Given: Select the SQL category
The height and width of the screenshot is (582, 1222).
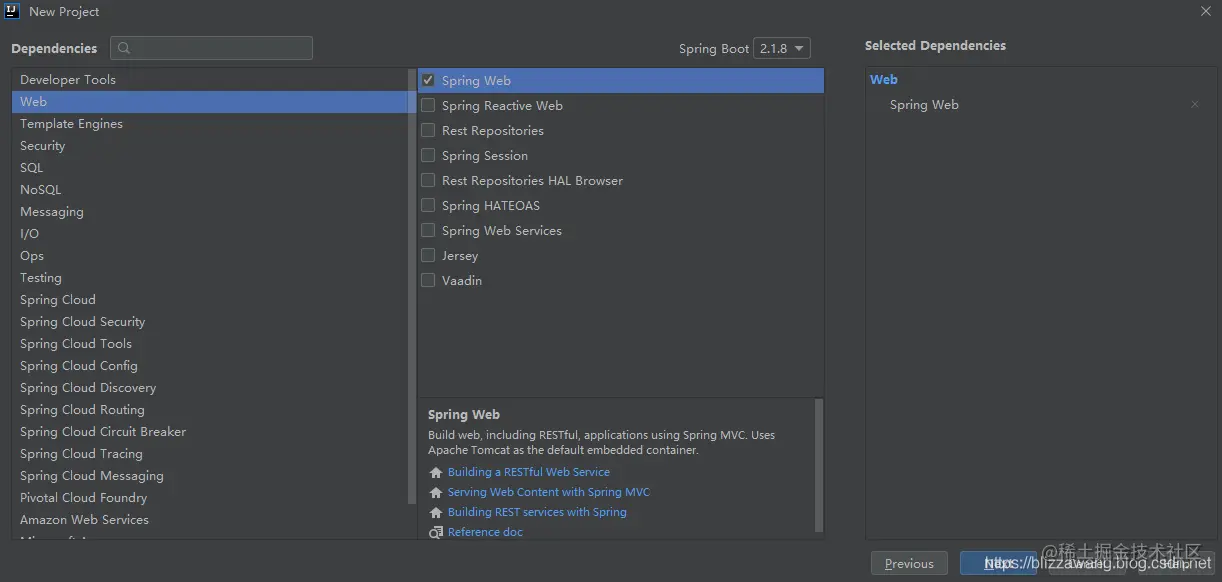Looking at the screenshot, I should [x=210, y=168].
